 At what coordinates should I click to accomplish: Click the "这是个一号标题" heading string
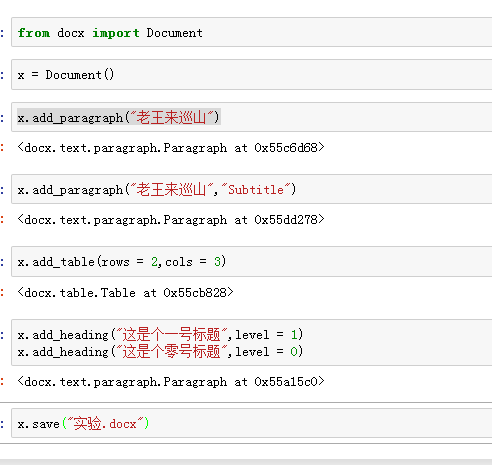[x=171, y=334]
